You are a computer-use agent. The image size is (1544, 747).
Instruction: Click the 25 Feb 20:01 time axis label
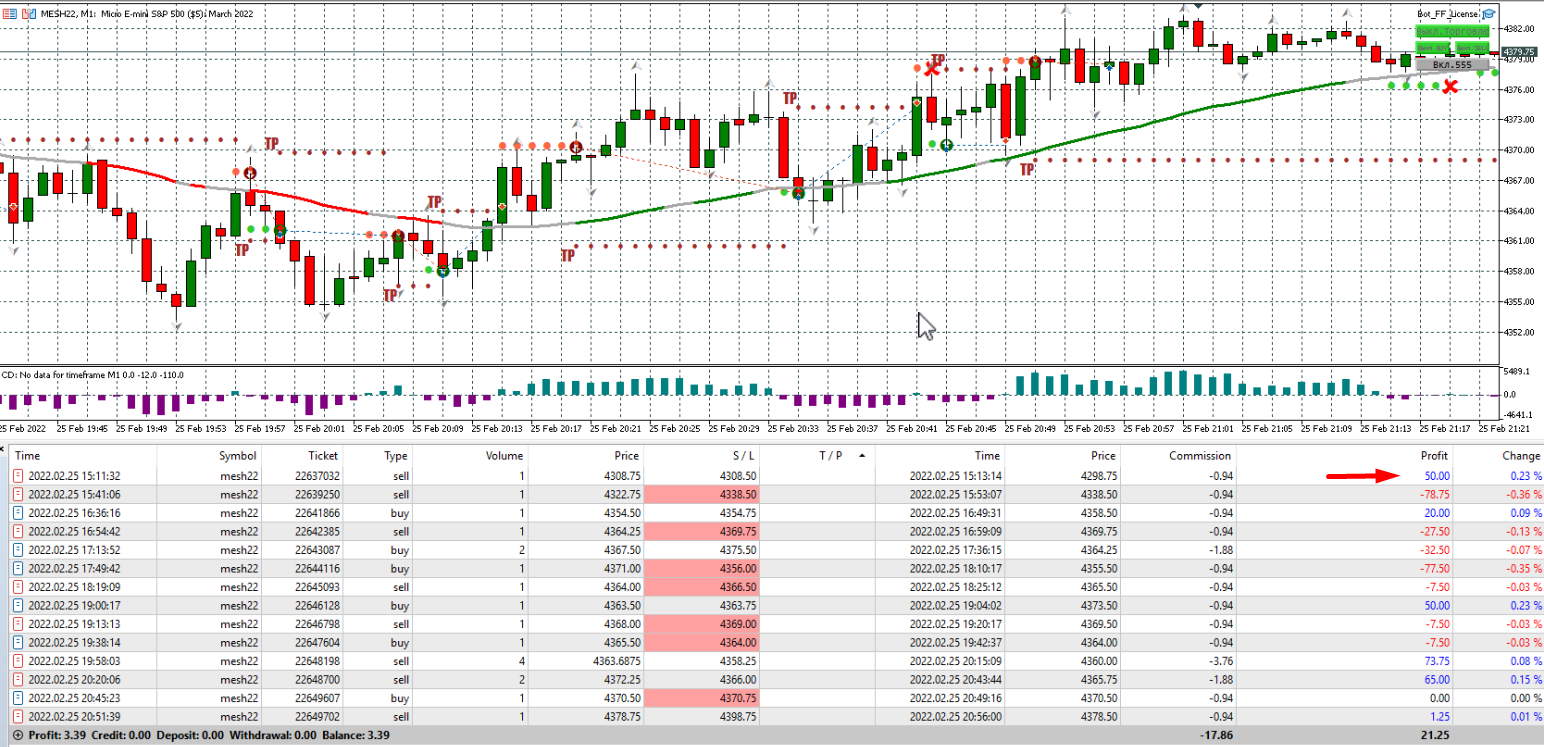click(x=321, y=428)
